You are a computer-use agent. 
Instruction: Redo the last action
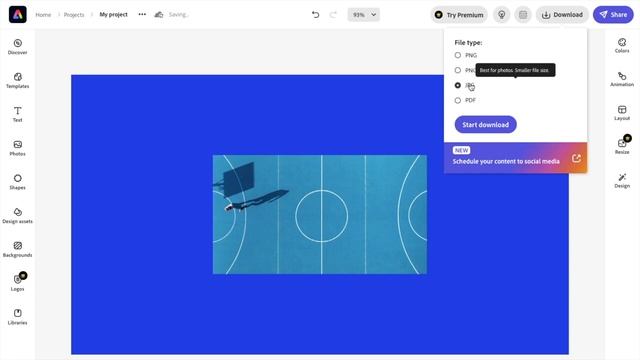point(333,15)
